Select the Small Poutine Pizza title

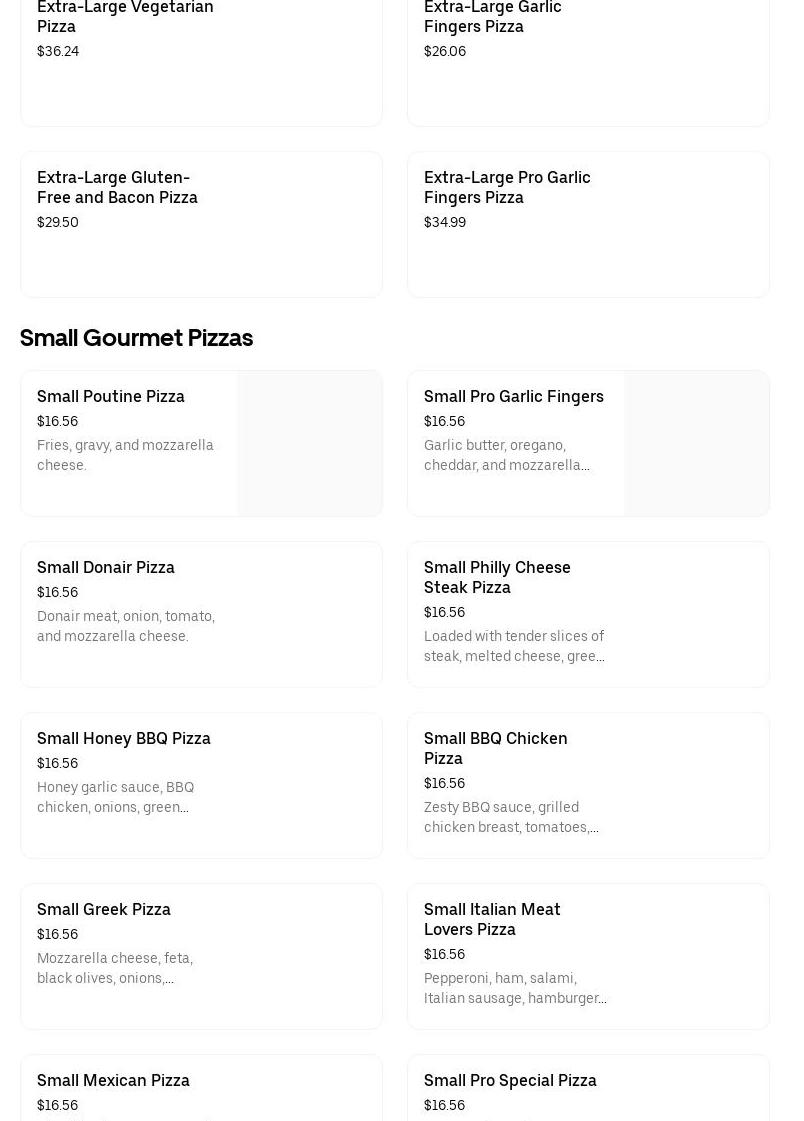pyautogui.click(x=111, y=396)
